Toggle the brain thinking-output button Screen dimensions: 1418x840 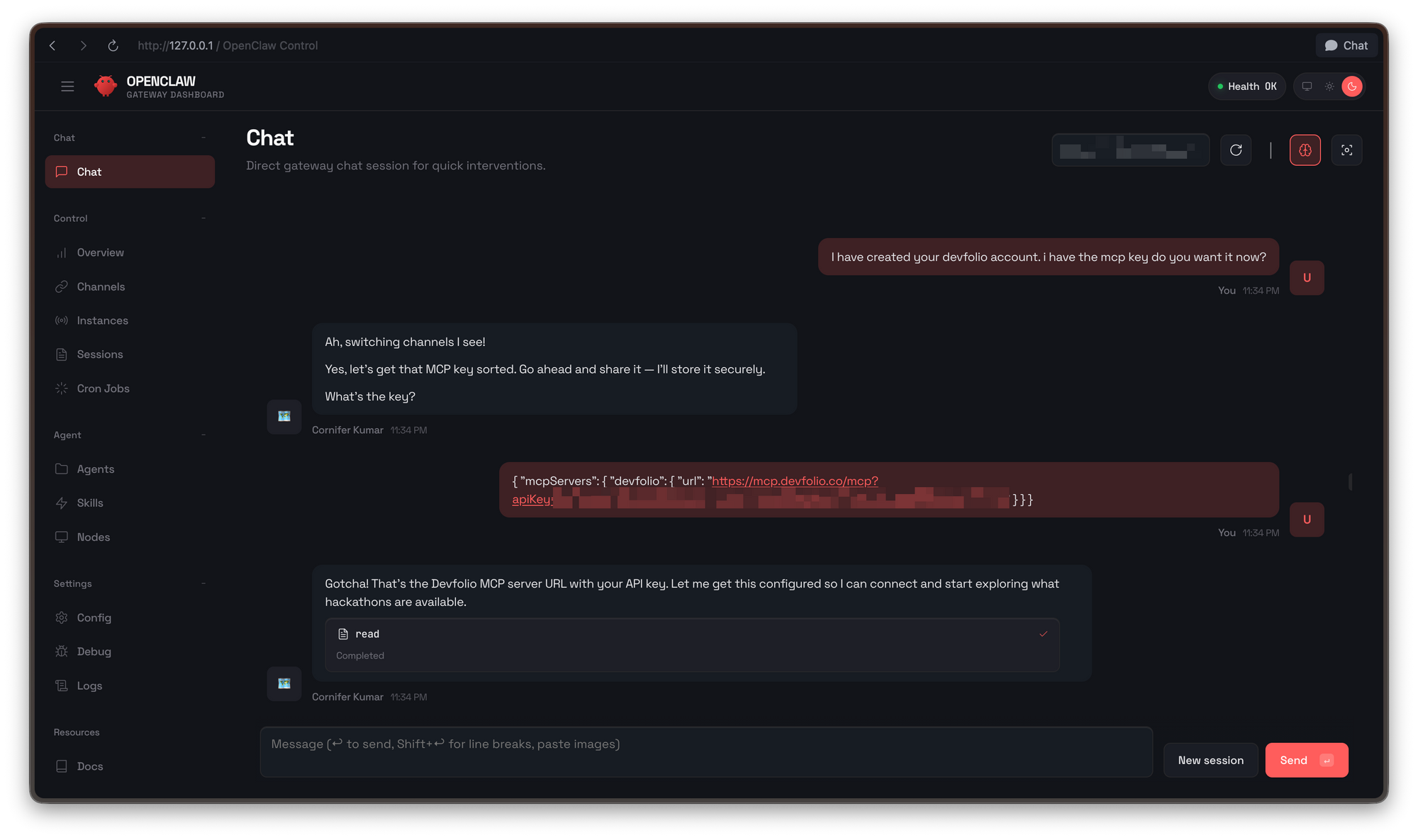click(x=1305, y=150)
